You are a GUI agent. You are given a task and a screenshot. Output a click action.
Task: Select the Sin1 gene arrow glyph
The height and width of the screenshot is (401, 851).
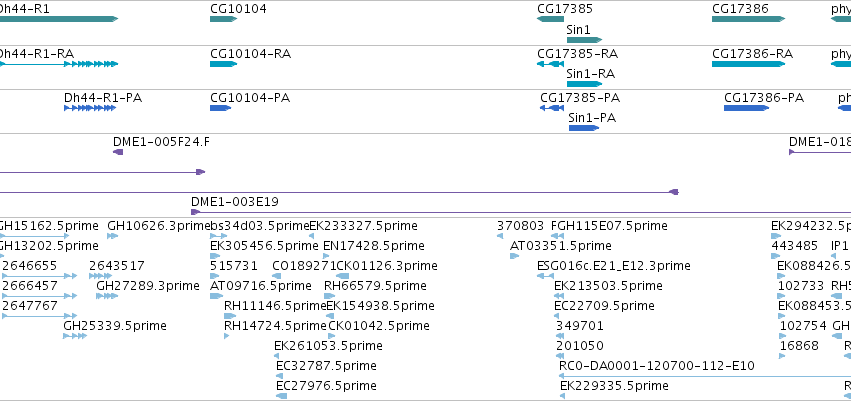coord(585,40)
